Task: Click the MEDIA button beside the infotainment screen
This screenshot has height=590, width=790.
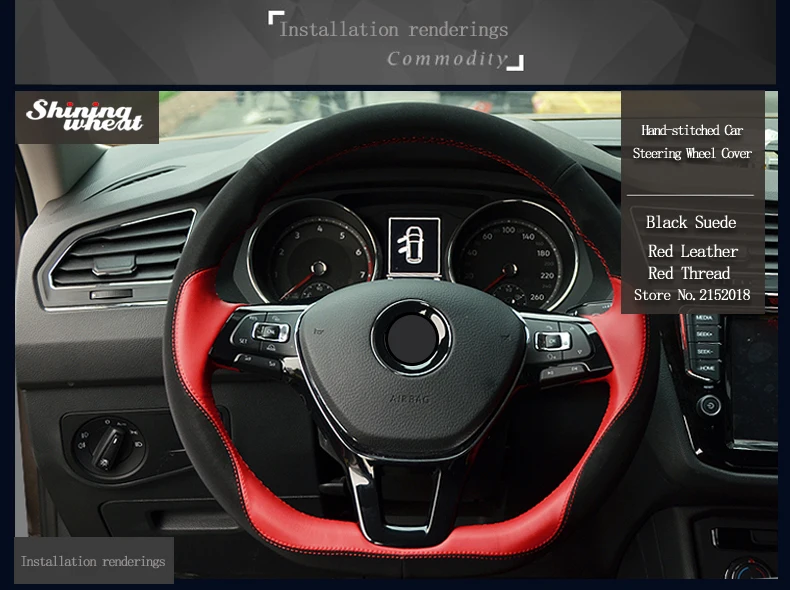Action: [703, 318]
